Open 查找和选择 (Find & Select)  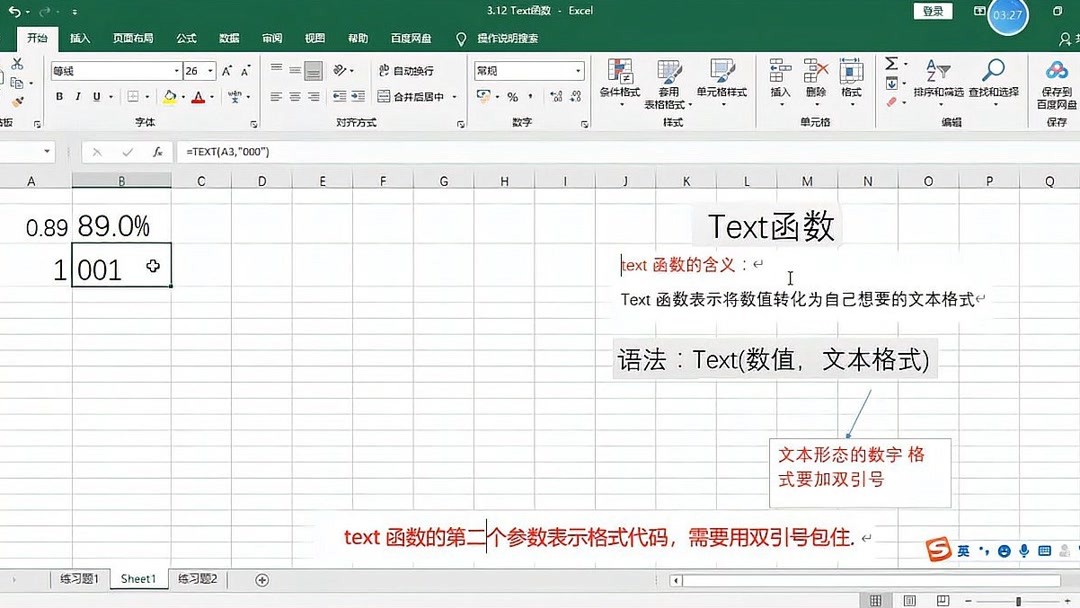coord(994,85)
